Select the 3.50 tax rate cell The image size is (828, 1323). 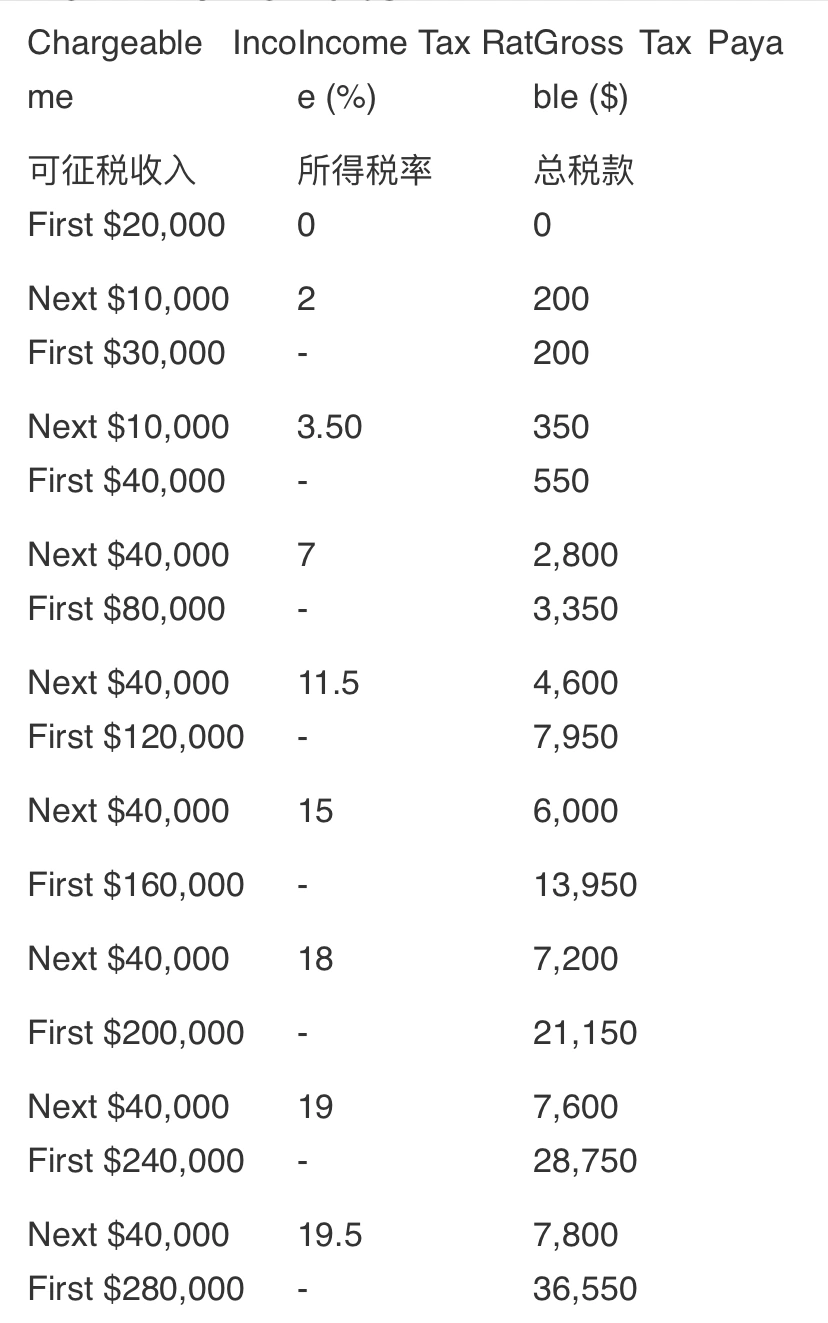(329, 427)
